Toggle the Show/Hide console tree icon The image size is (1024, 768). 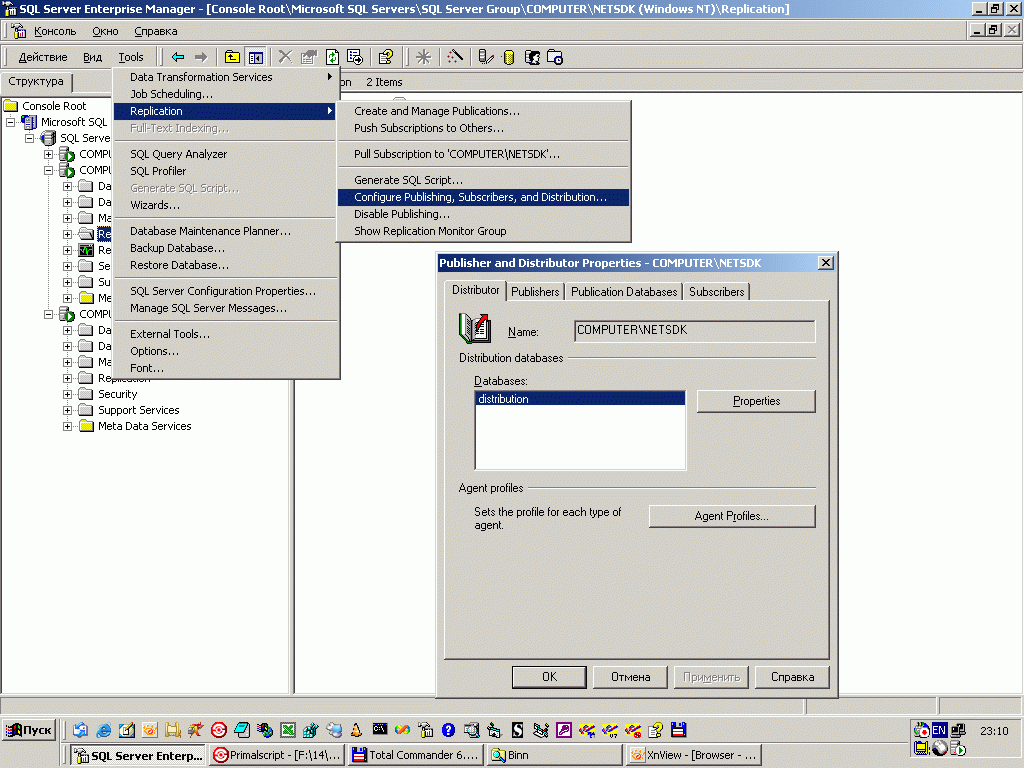pos(255,57)
